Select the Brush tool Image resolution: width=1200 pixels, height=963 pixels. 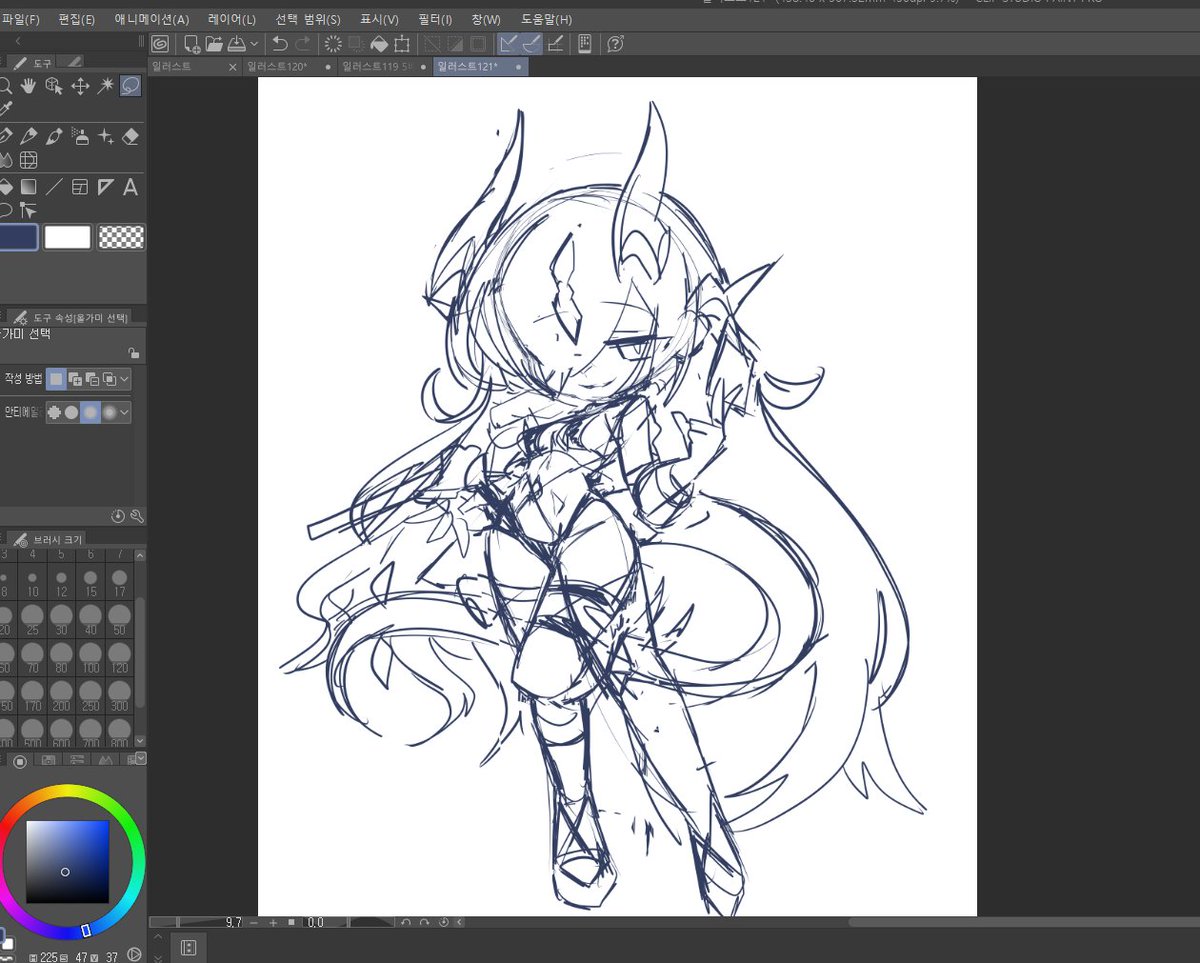[54, 136]
